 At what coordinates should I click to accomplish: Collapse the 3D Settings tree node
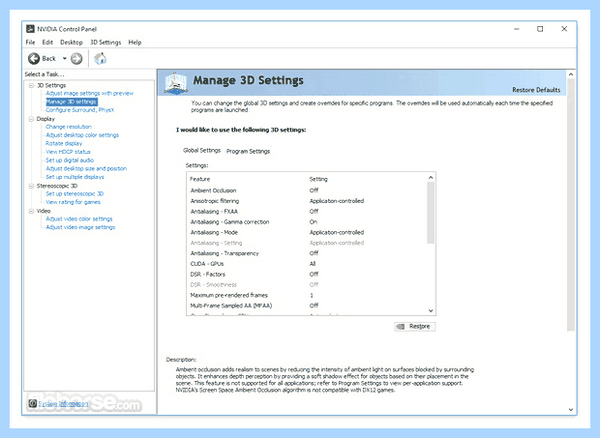(x=31, y=85)
